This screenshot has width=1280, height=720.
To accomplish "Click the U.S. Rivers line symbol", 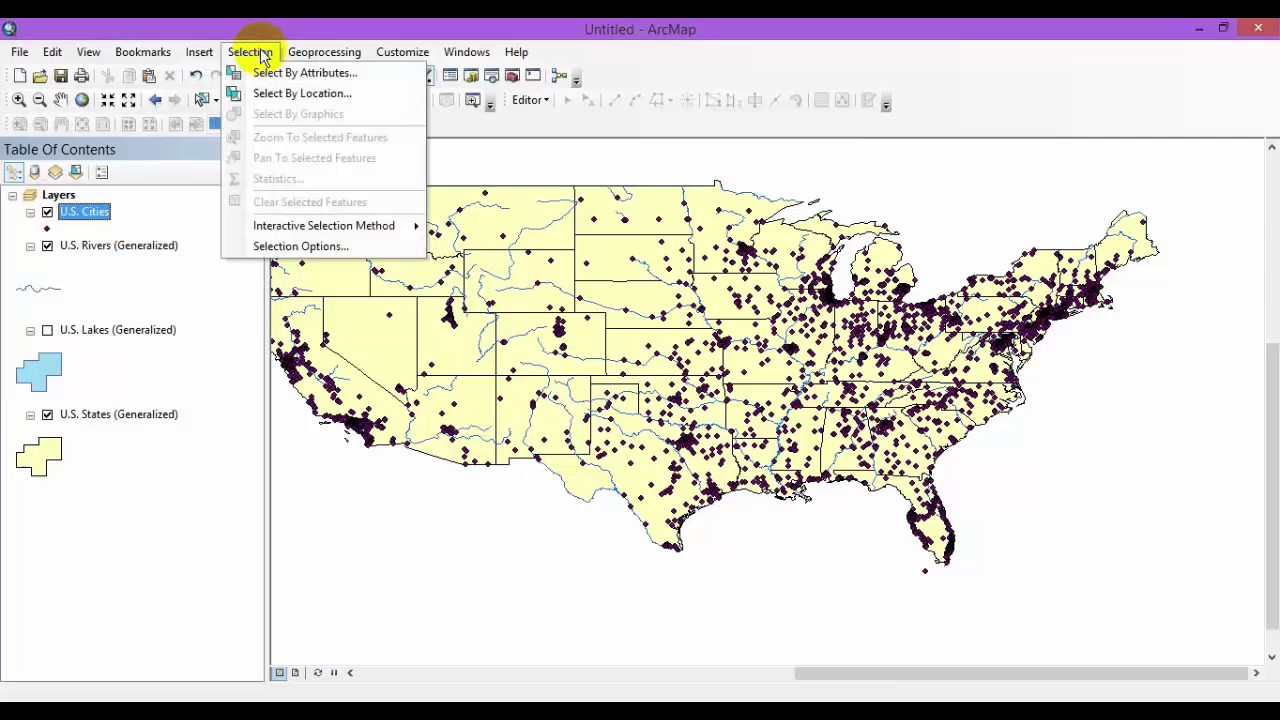I will tap(39, 289).
